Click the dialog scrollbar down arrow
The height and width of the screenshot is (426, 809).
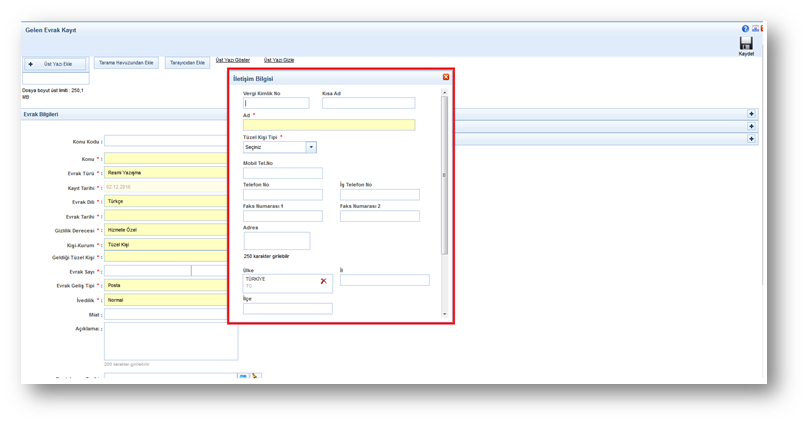pyautogui.click(x=445, y=314)
